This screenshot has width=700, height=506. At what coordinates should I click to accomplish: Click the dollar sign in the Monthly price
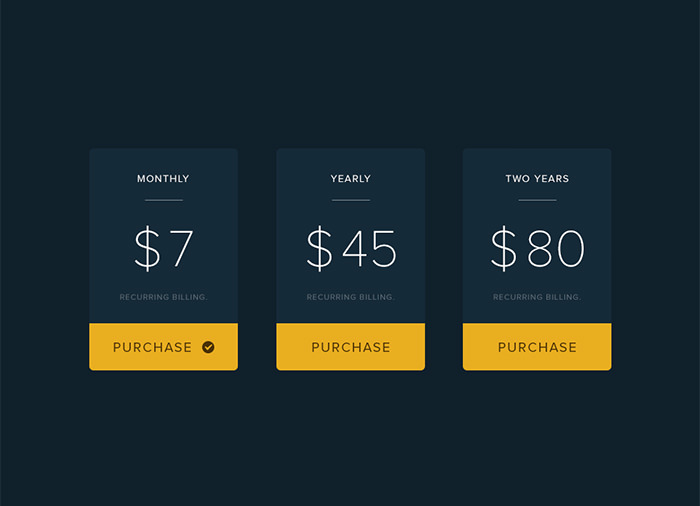tap(147, 249)
